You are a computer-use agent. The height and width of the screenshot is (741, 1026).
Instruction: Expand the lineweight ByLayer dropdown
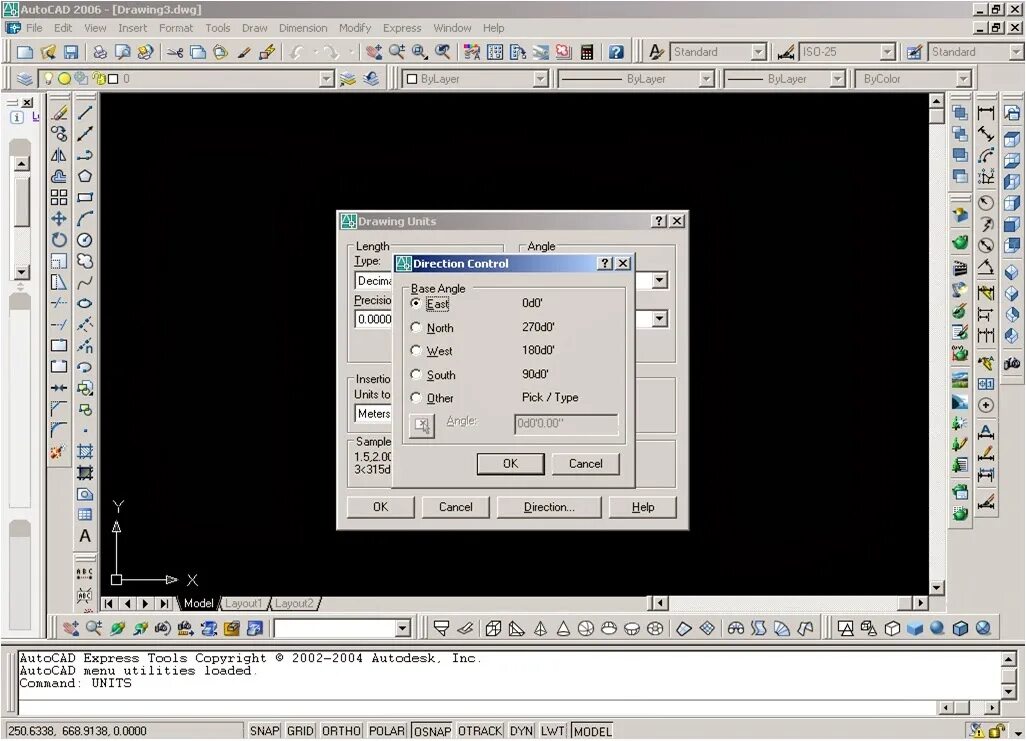pyautogui.click(x=838, y=79)
